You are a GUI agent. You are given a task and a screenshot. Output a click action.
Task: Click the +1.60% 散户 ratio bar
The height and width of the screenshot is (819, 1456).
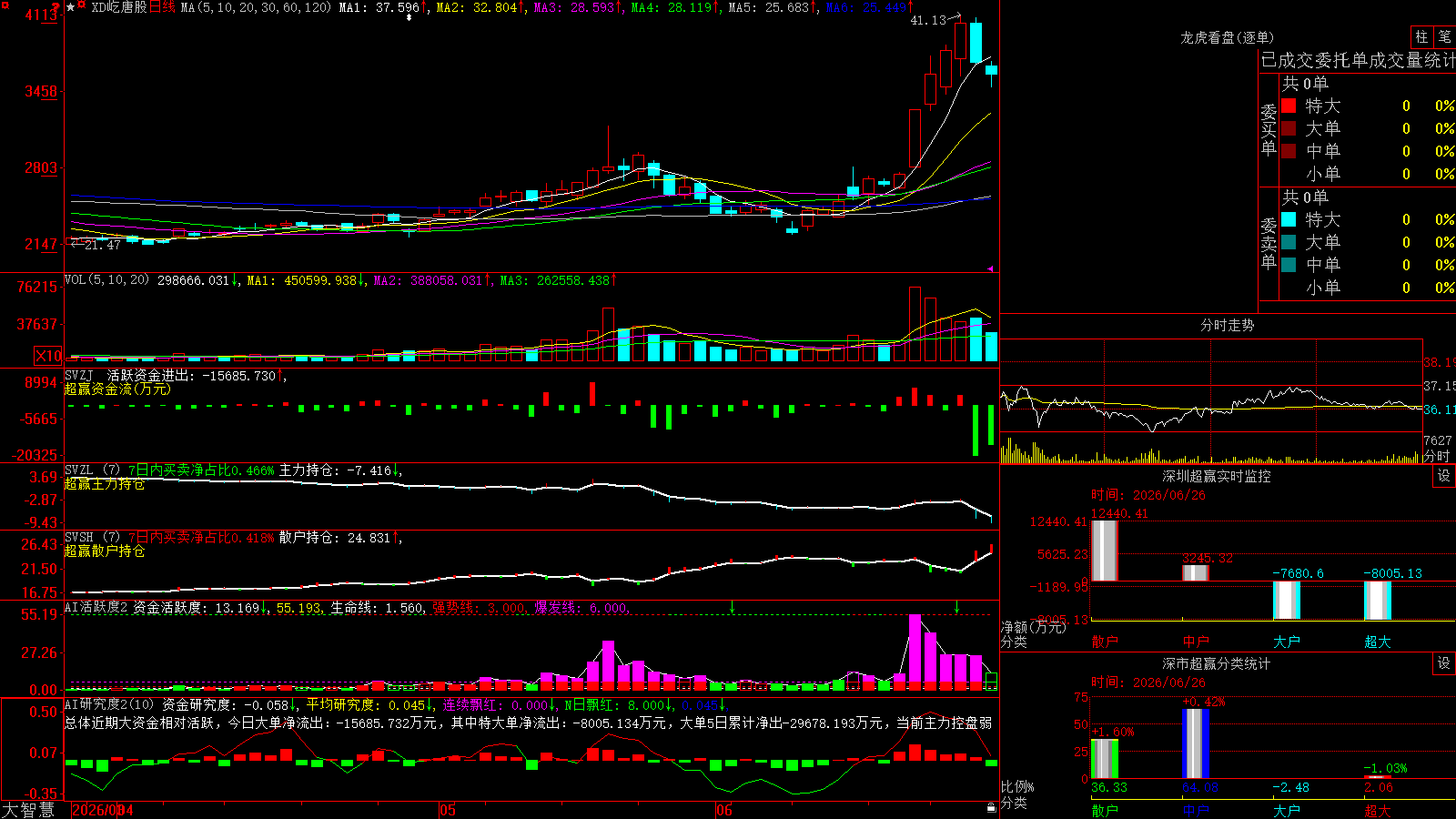point(1105,759)
